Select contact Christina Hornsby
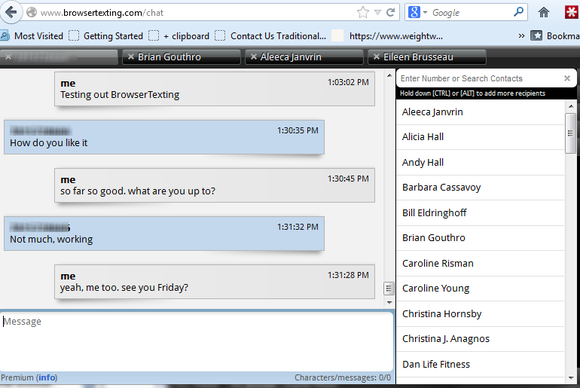Screen dimensions: 580x388 [480, 314]
